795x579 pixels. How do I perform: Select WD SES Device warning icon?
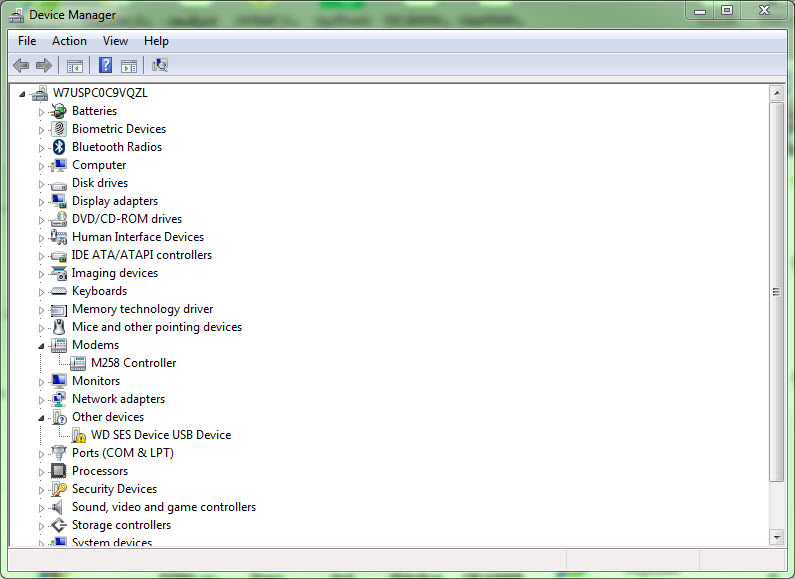click(79, 435)
